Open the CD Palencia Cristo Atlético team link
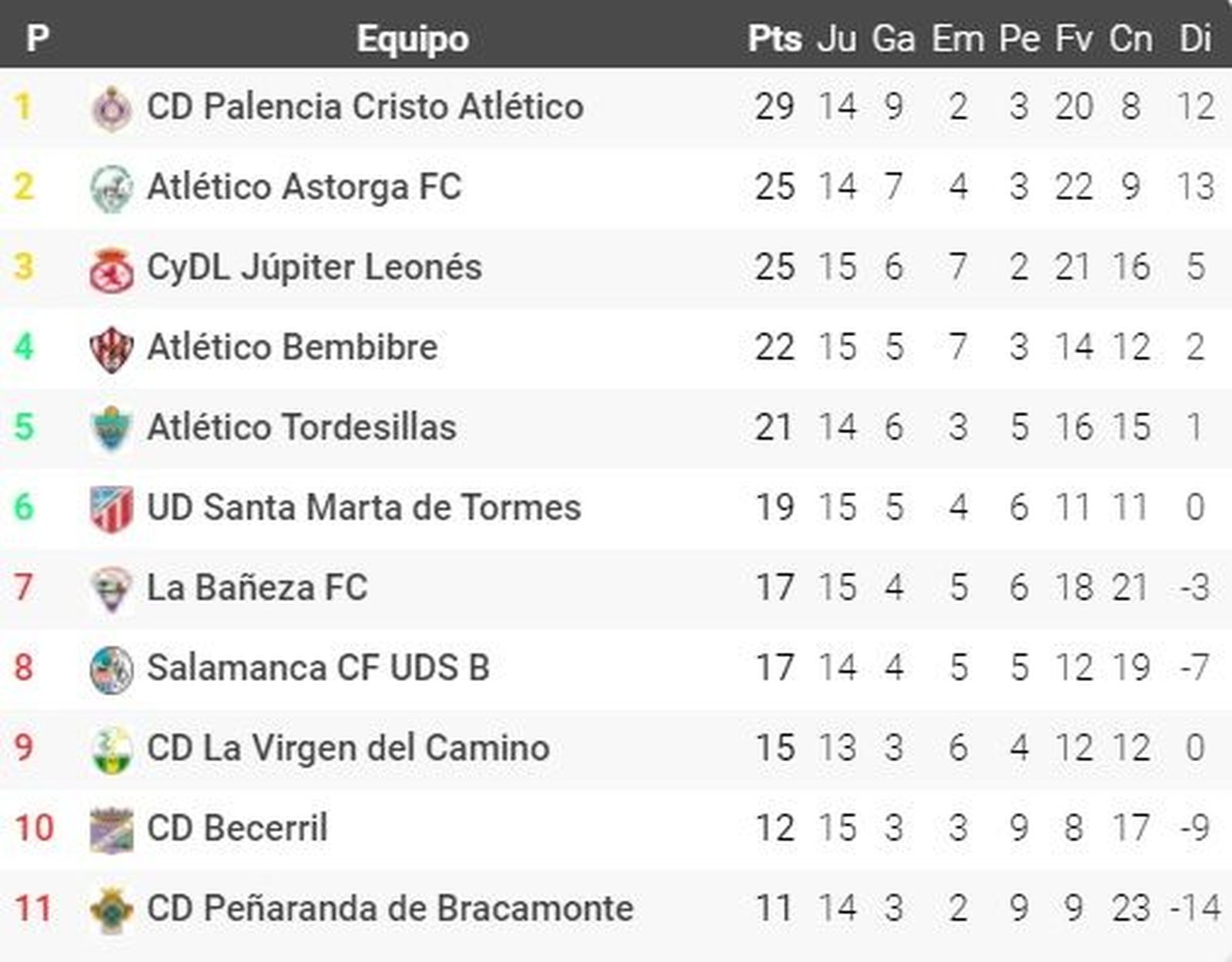 tap(365, 107)
